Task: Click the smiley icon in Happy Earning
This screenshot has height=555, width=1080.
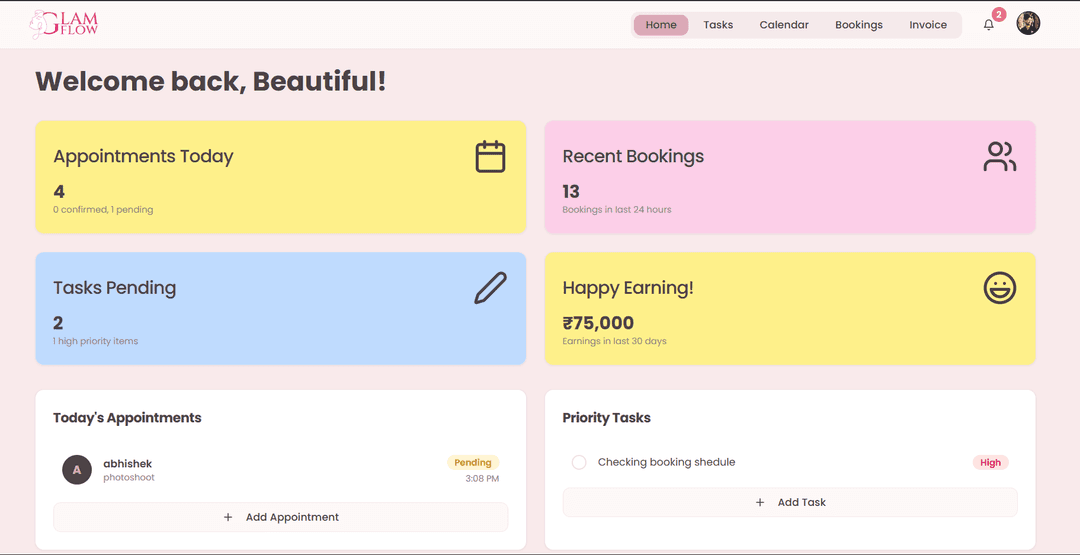Action: 999,288
